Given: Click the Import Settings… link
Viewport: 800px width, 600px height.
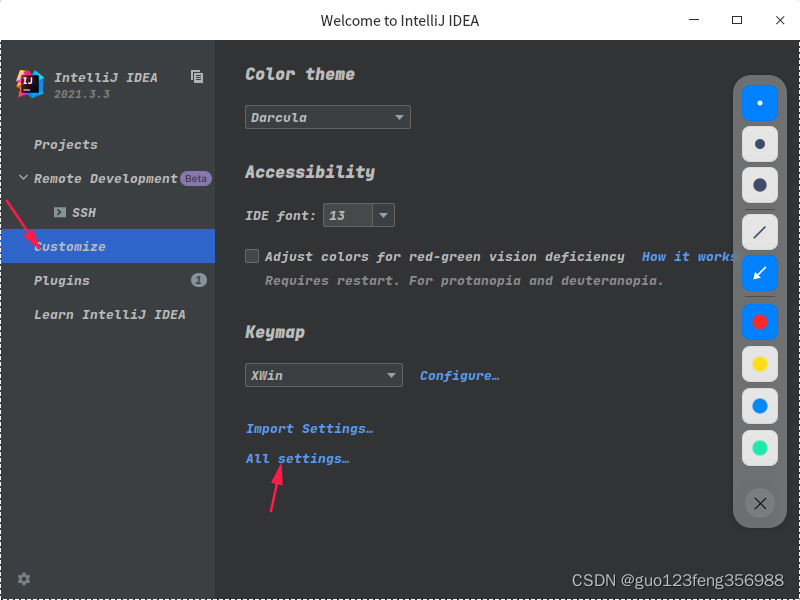Looking at the screenshot, I should click(x=309, y=429).
